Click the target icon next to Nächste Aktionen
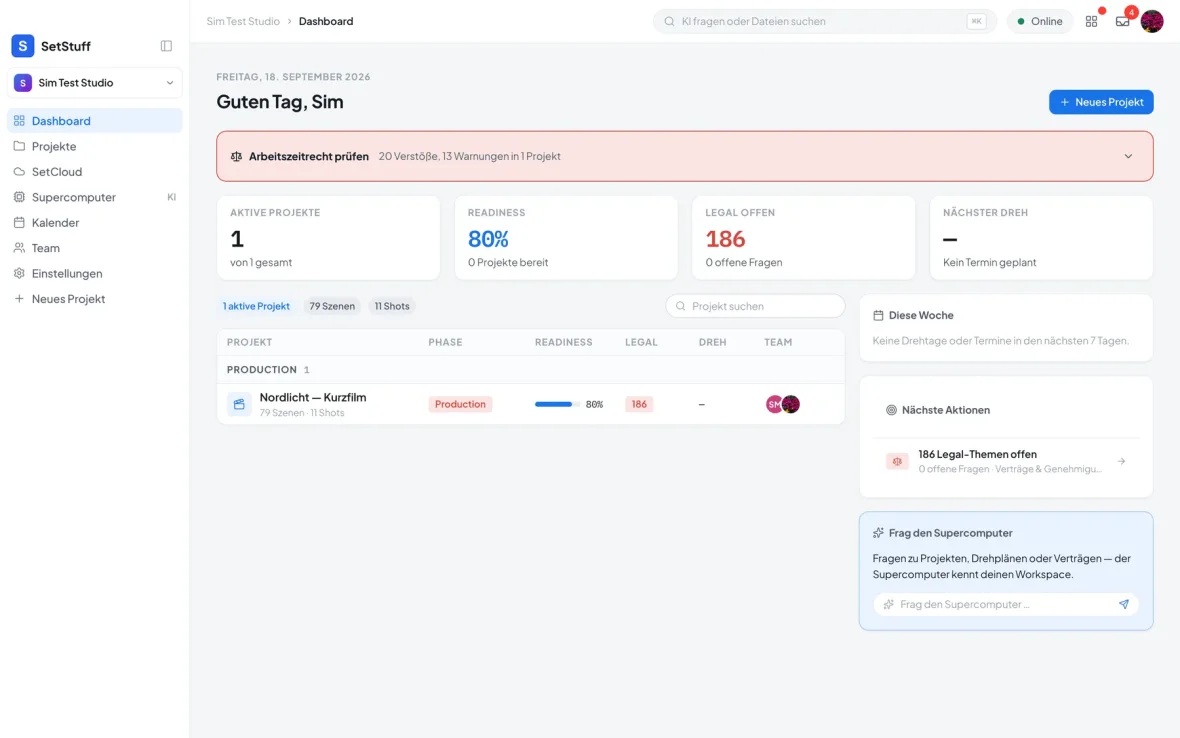 [x=891, y=410]
